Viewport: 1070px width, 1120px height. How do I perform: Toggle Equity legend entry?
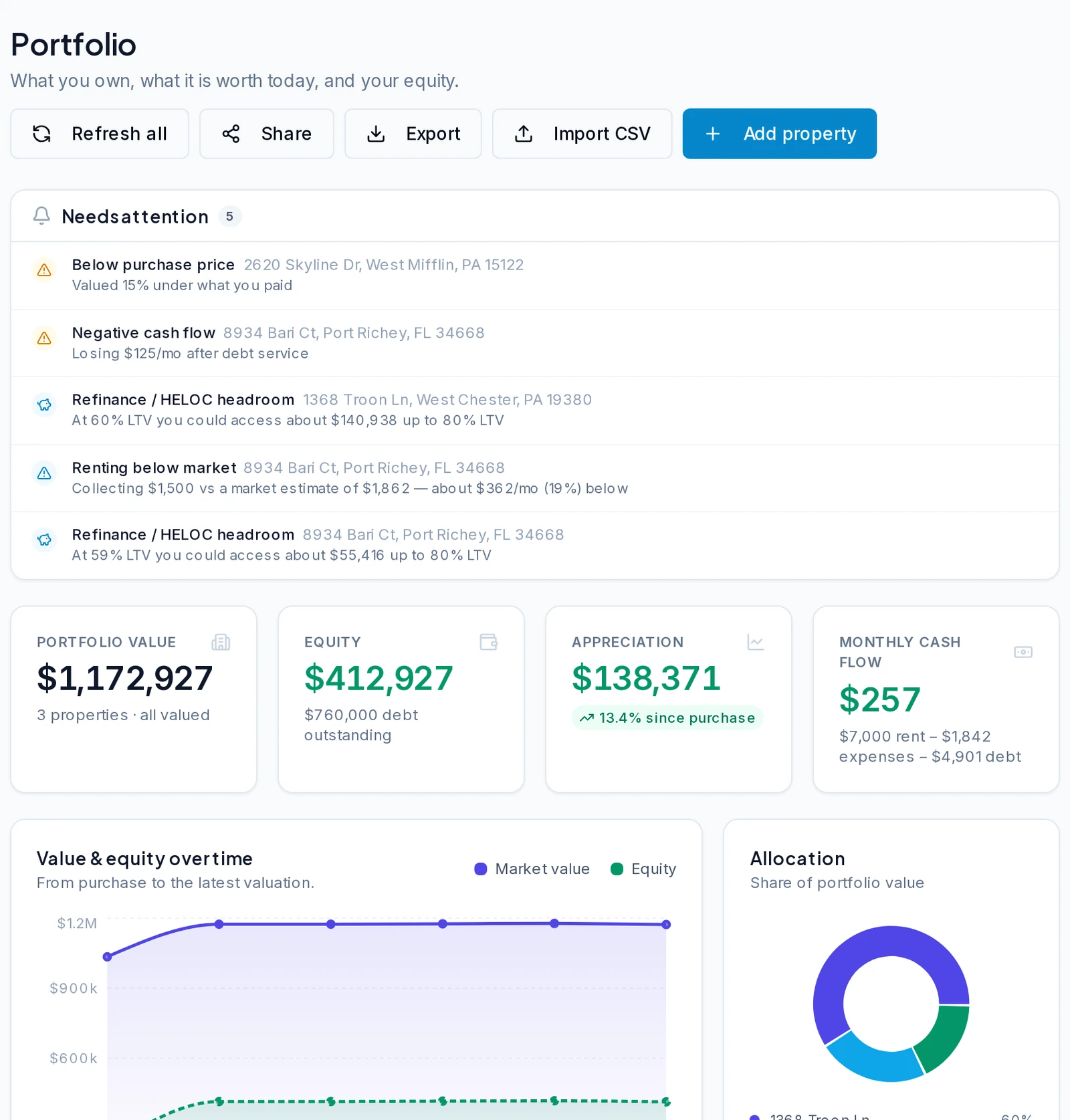coord(643,869)
